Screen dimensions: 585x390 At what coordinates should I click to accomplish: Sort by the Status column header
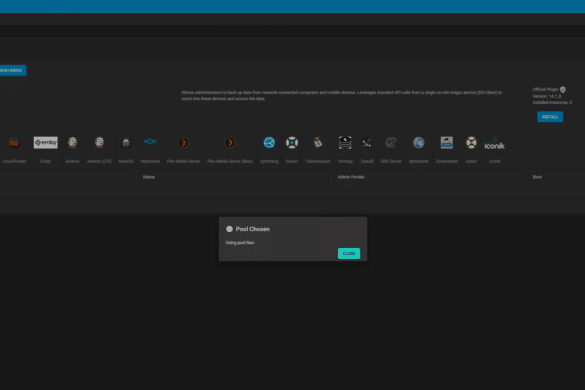click(149, 177)
